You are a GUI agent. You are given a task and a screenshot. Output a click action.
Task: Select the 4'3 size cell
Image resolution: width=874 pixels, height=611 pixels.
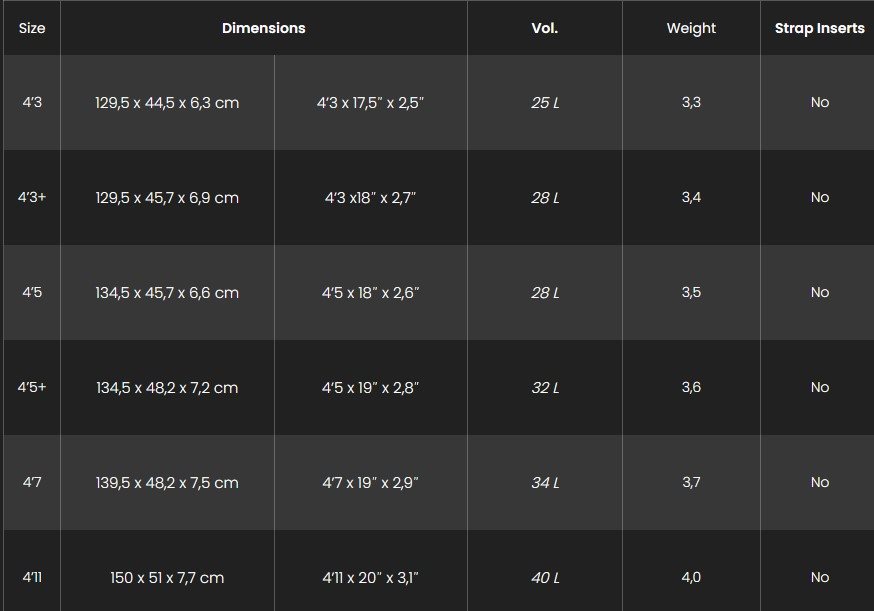pyautogui.click(x=32, y=102)
